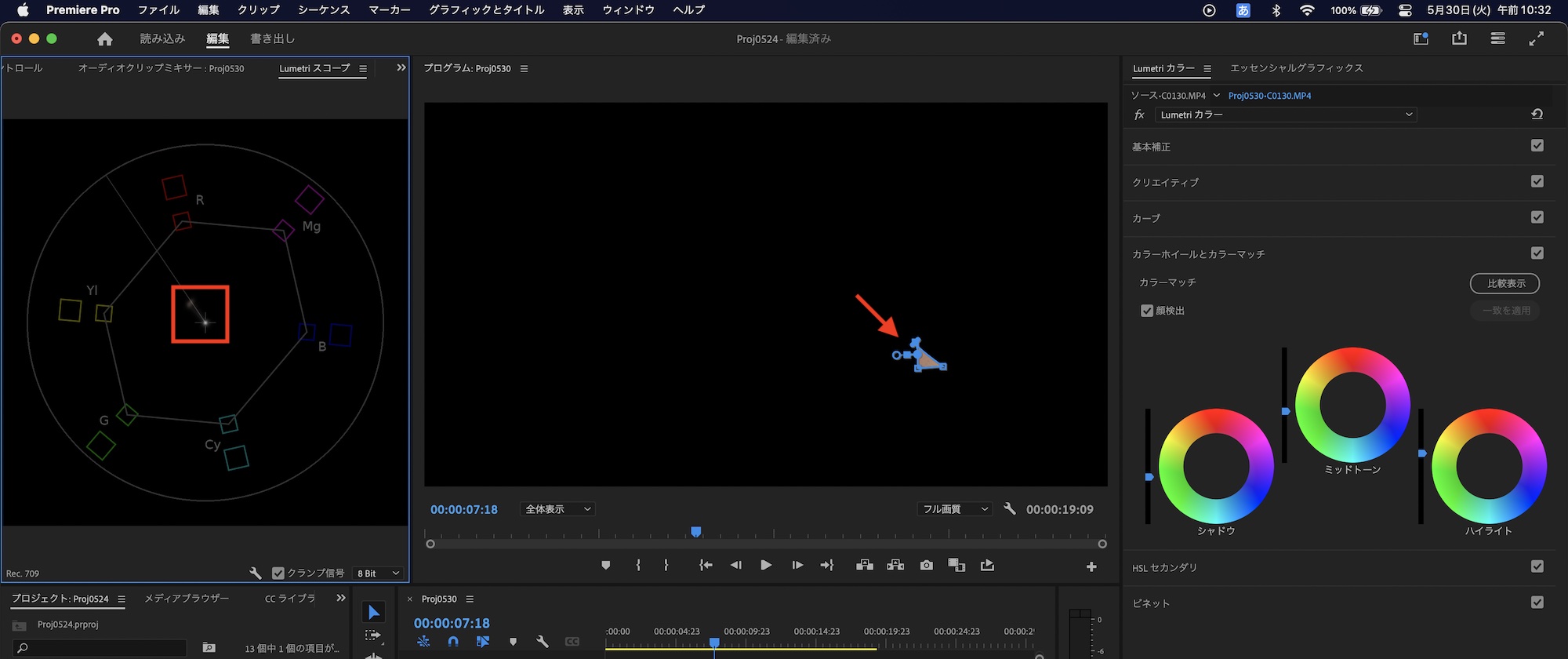Open the Button Editor plus icon
This screenshot has height=659, width=1568.
1091,566
